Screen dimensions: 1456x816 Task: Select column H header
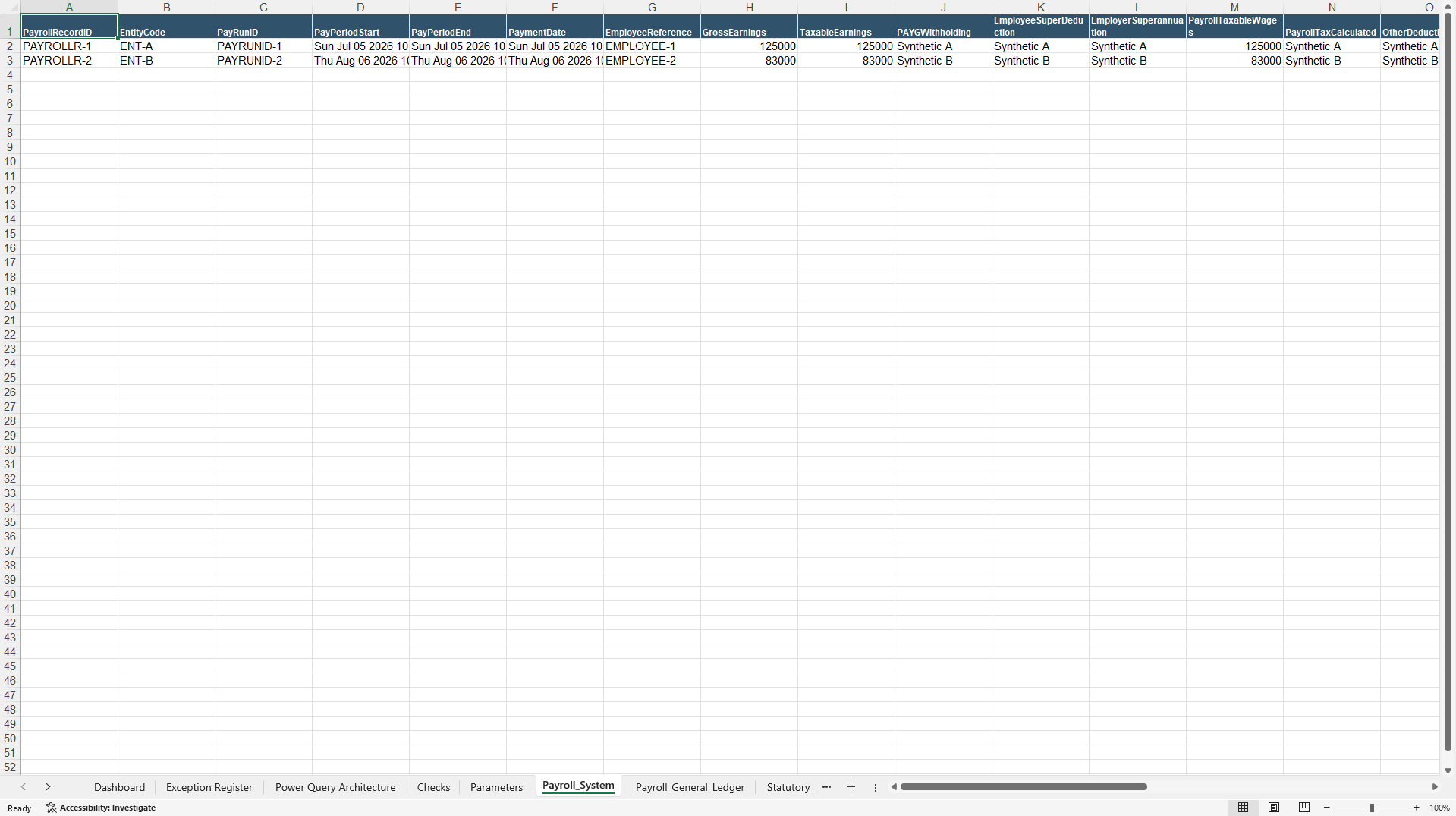[x=749, y=7]
